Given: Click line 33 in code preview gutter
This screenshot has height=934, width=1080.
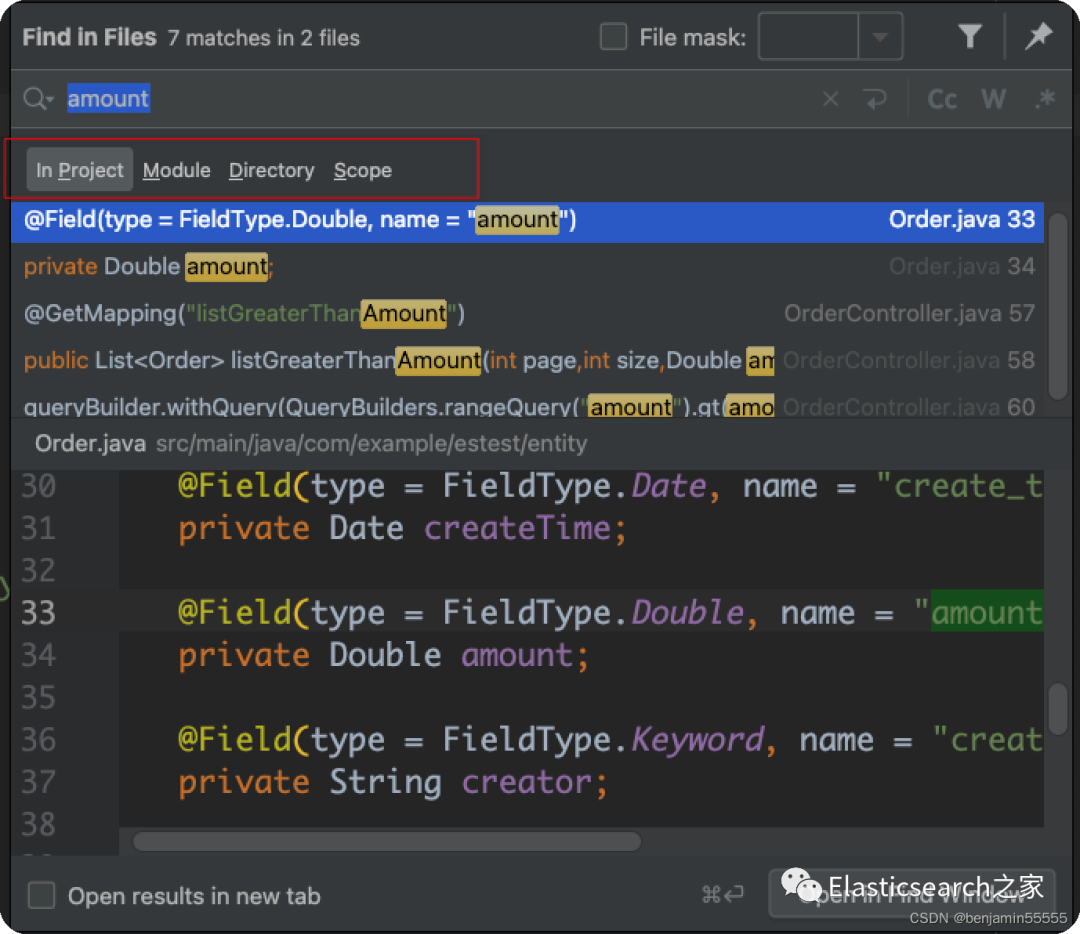Looking at the screenshot, I should click(x=38, y=612).
